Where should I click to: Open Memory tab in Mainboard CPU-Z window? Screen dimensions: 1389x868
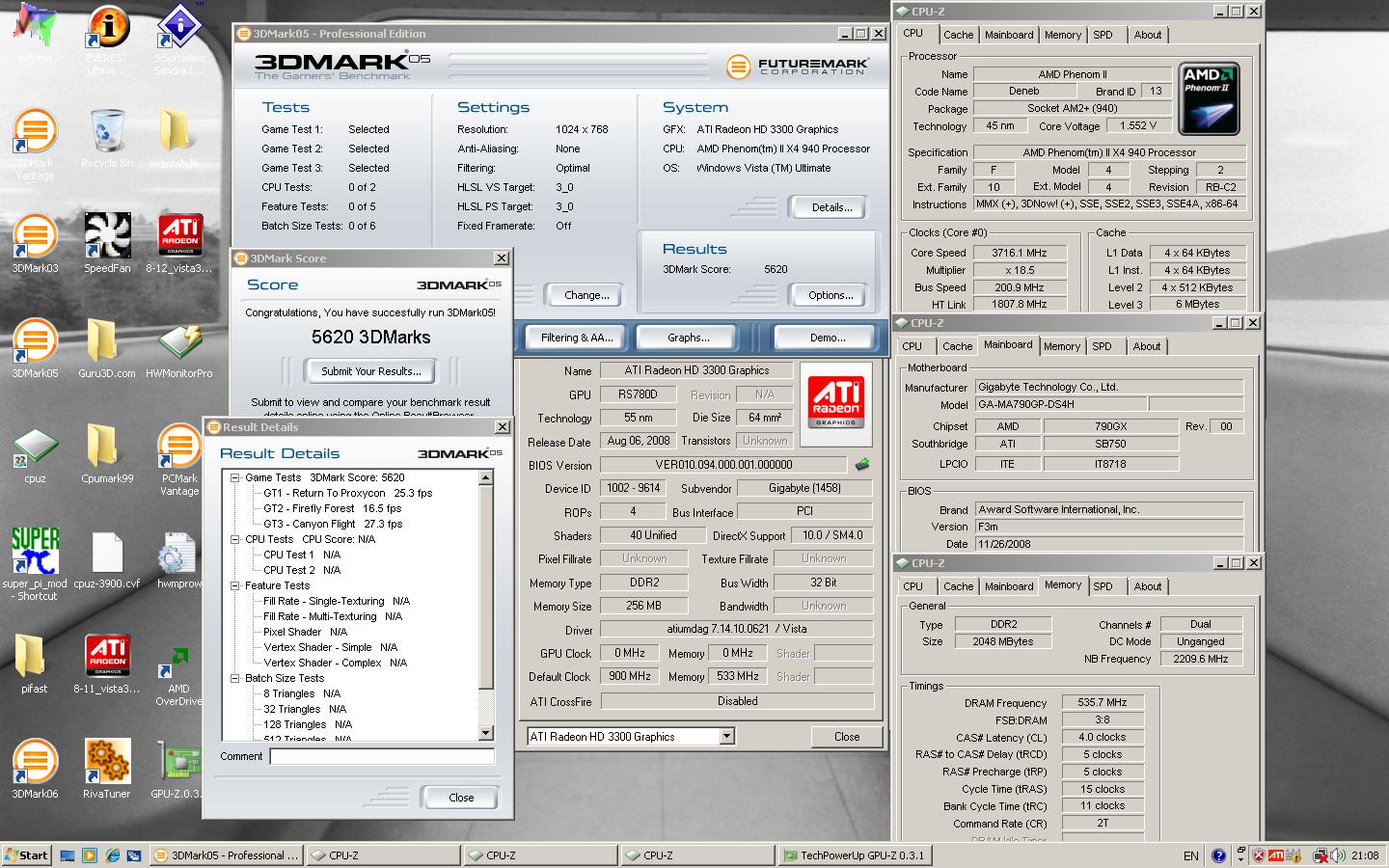[x=1062, y=346]
